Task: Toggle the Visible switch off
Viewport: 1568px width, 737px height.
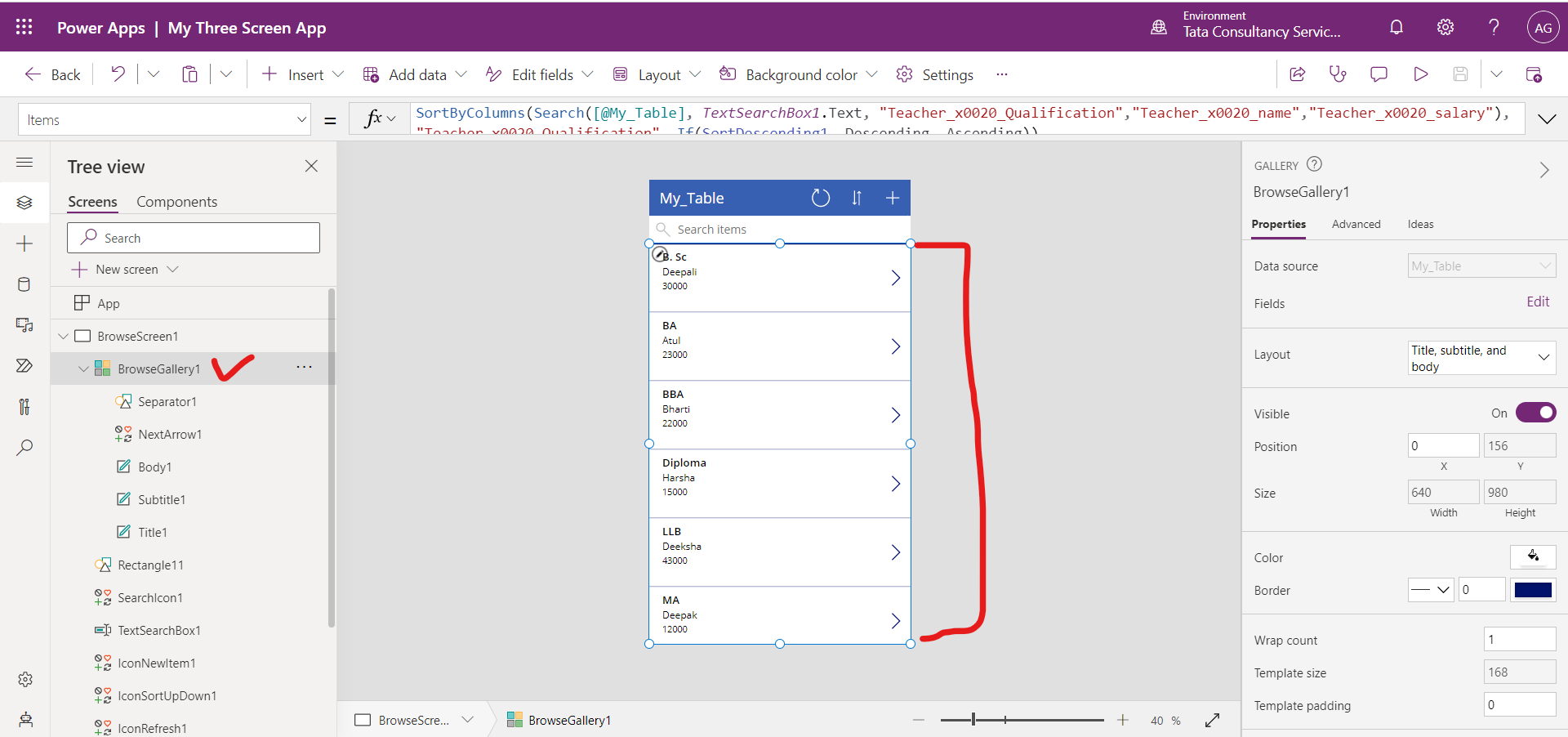Action: [x=1535, y=413]
